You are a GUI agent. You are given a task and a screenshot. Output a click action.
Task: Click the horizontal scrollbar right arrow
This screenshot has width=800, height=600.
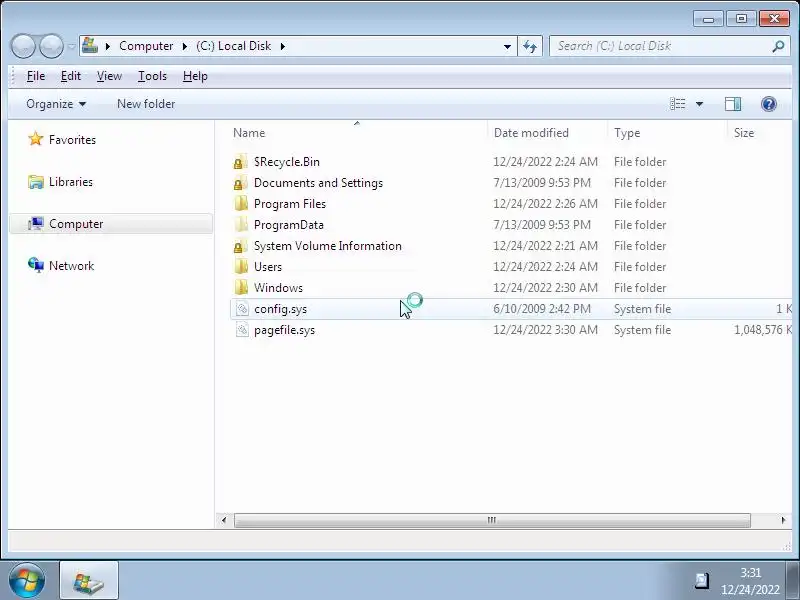784,520
